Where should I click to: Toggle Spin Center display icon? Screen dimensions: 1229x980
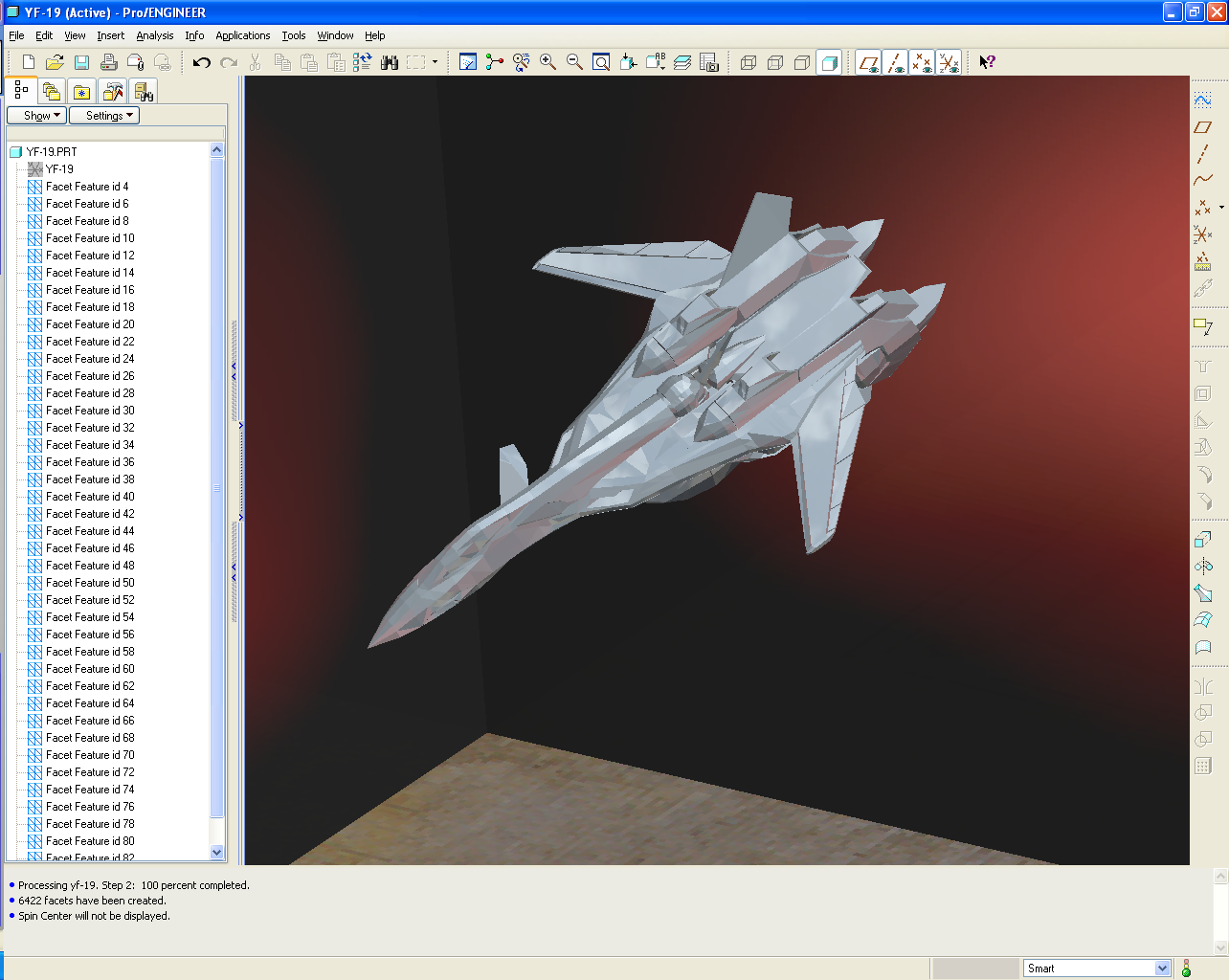coord(495,62)
